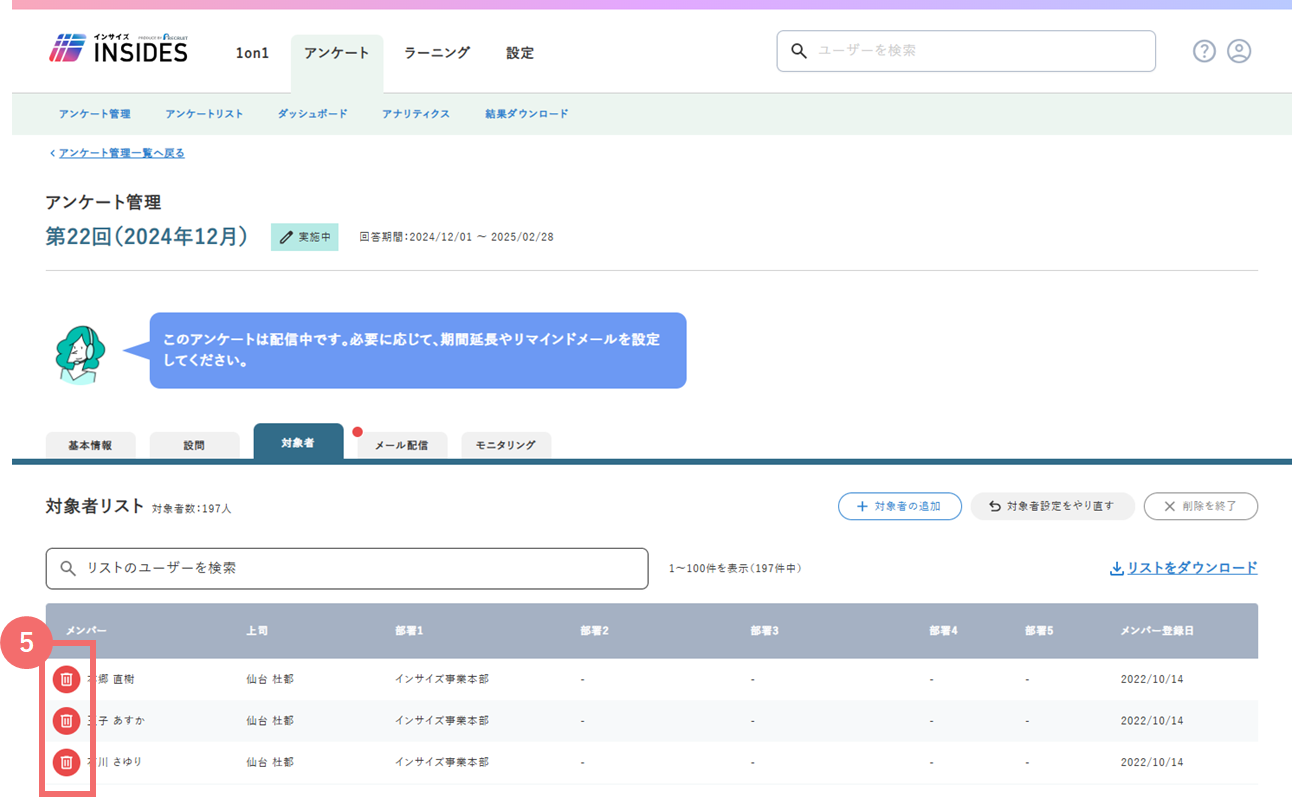
Task: Click 2022/10/14 in the さゆり row
Action: tap(1152, 762)
